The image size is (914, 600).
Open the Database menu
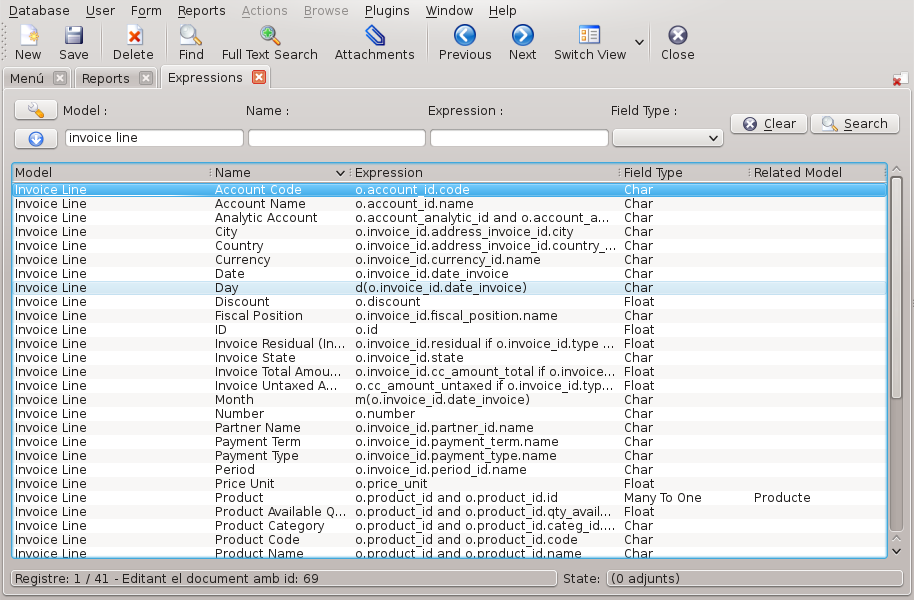(39, 10)
